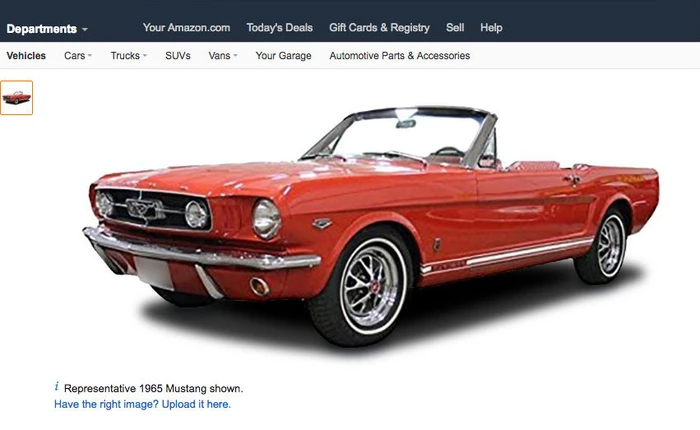The height and width of the screenshot is (430, 700).
Task: Select the Vehicles section label
Action: click(x=26, y=56)
